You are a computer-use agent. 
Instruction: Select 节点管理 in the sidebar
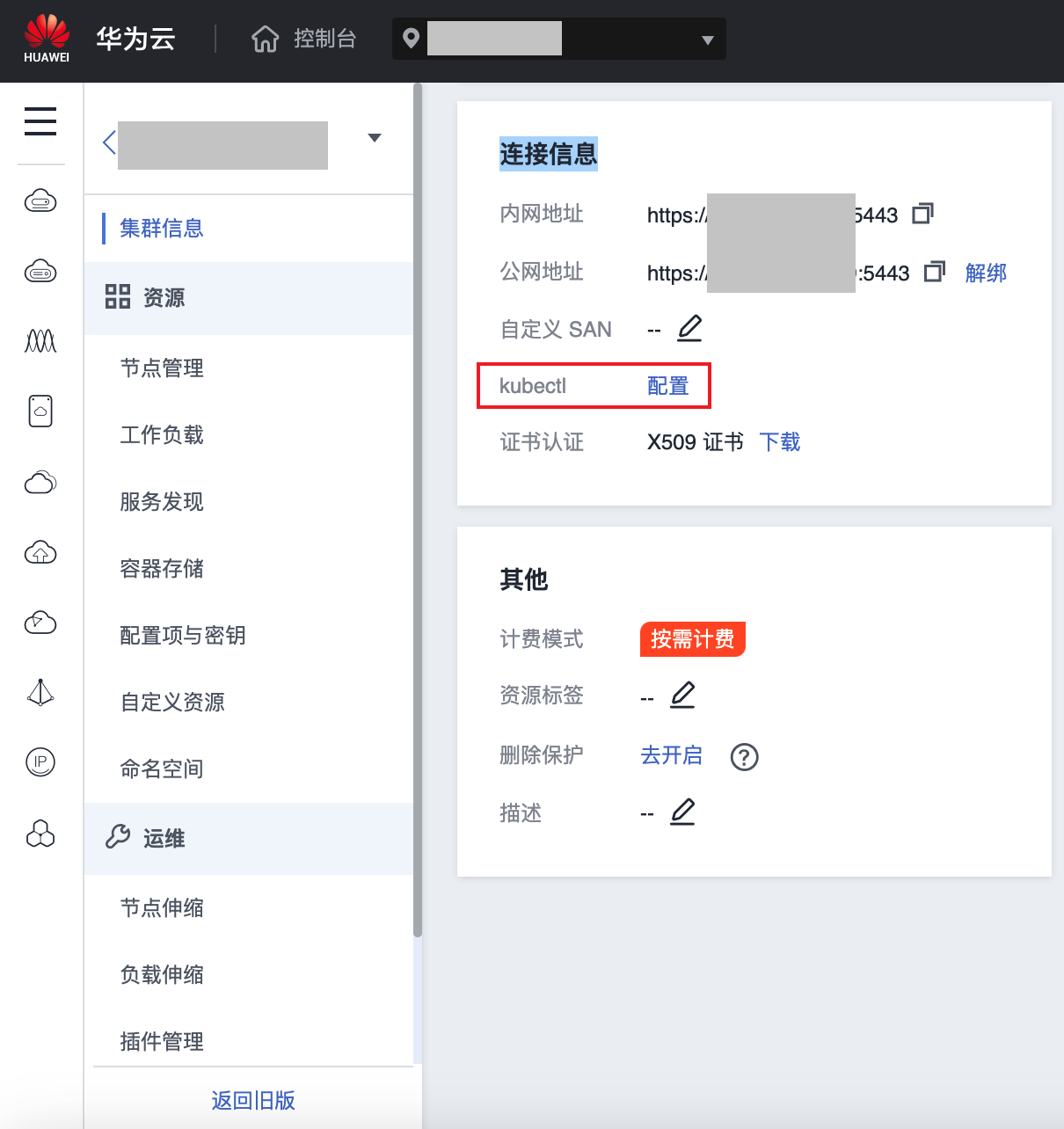[162, 368]
